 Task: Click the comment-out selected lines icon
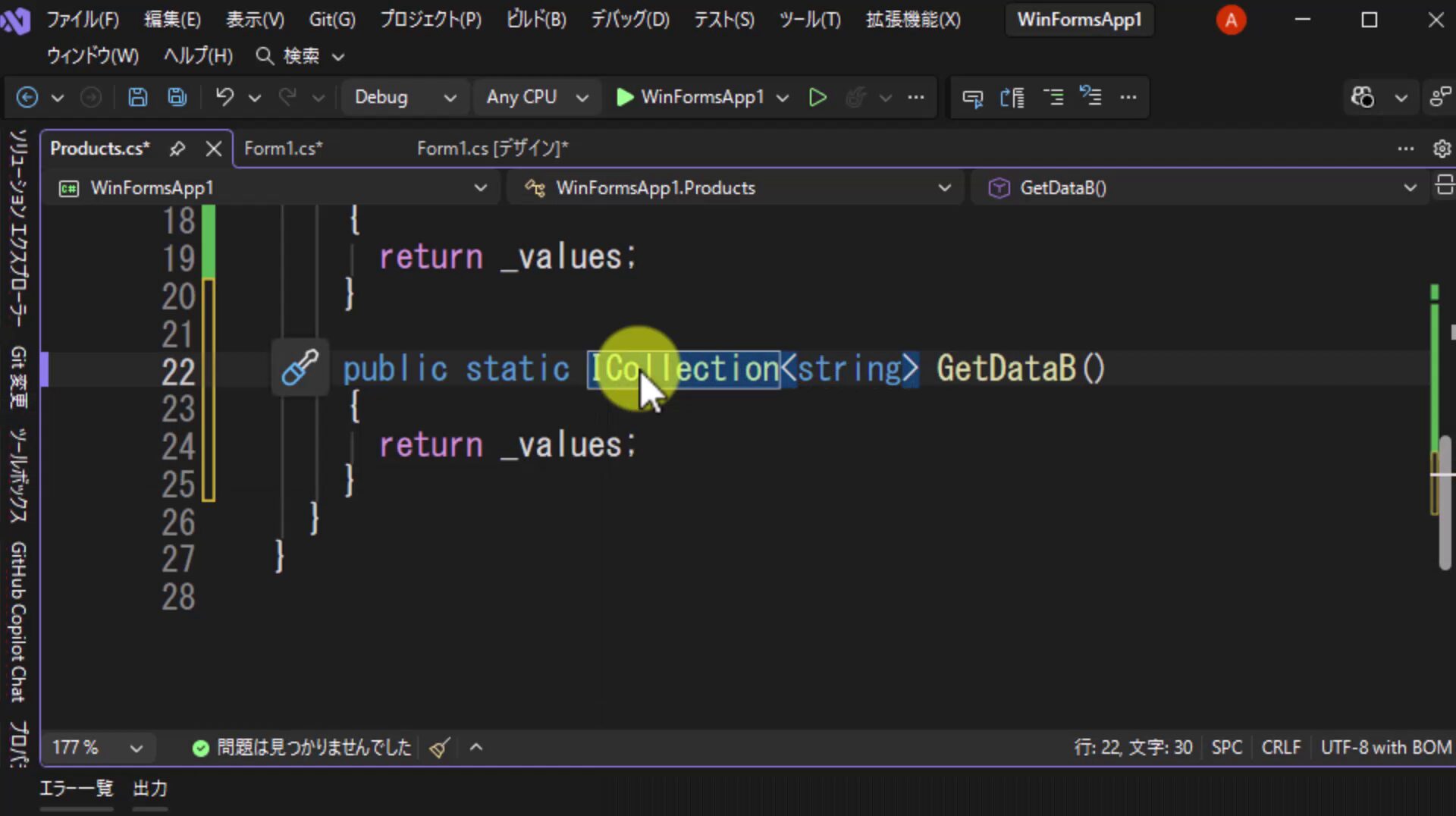(x=1053, y=97)
